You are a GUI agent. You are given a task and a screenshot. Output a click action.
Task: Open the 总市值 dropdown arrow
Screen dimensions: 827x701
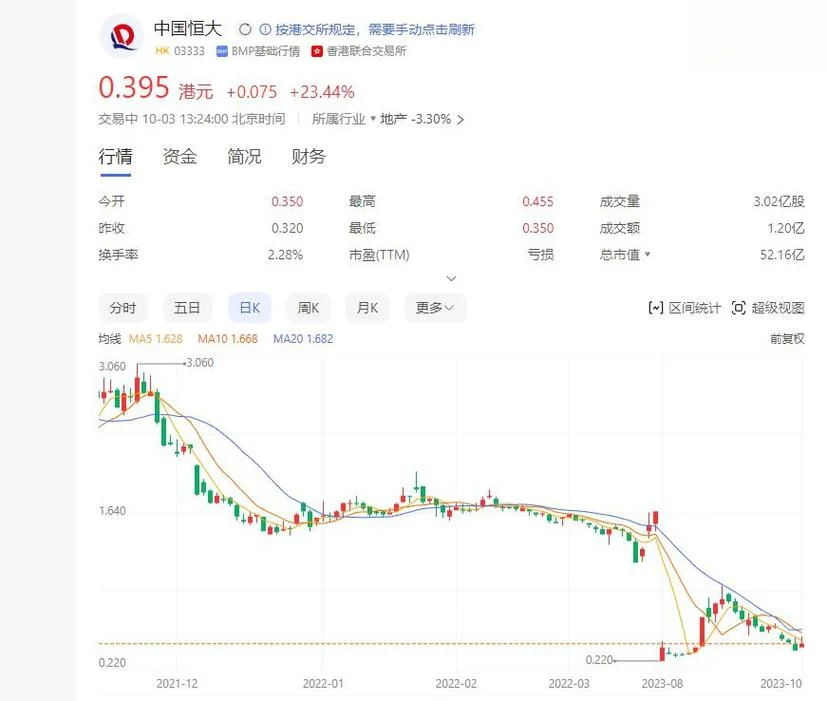coord(647,254)
